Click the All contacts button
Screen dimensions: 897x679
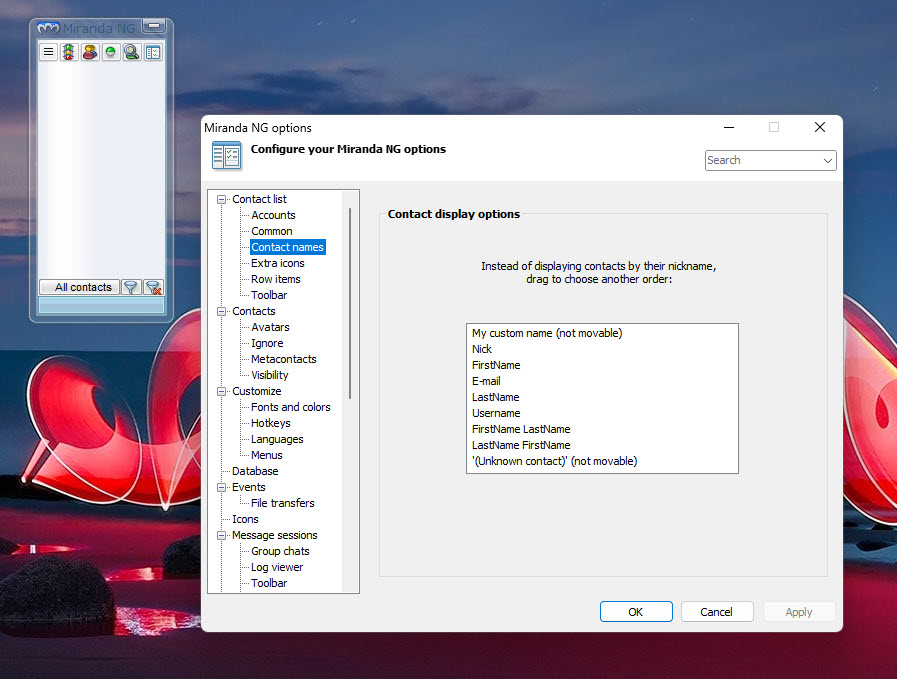pos(80,287)
